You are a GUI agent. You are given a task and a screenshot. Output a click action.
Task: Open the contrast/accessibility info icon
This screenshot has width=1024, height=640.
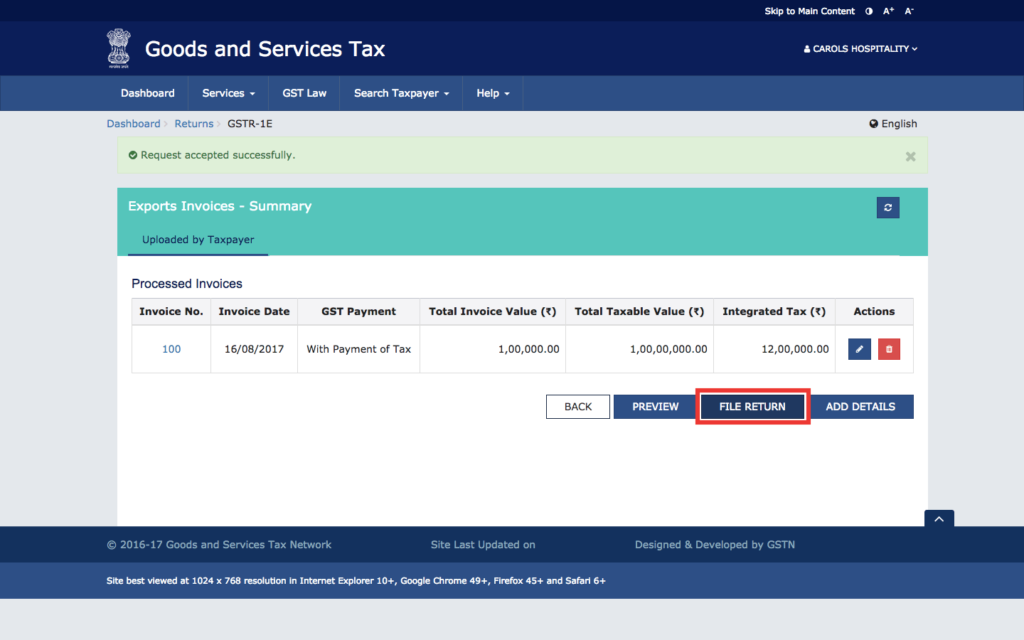coord(868,10)
